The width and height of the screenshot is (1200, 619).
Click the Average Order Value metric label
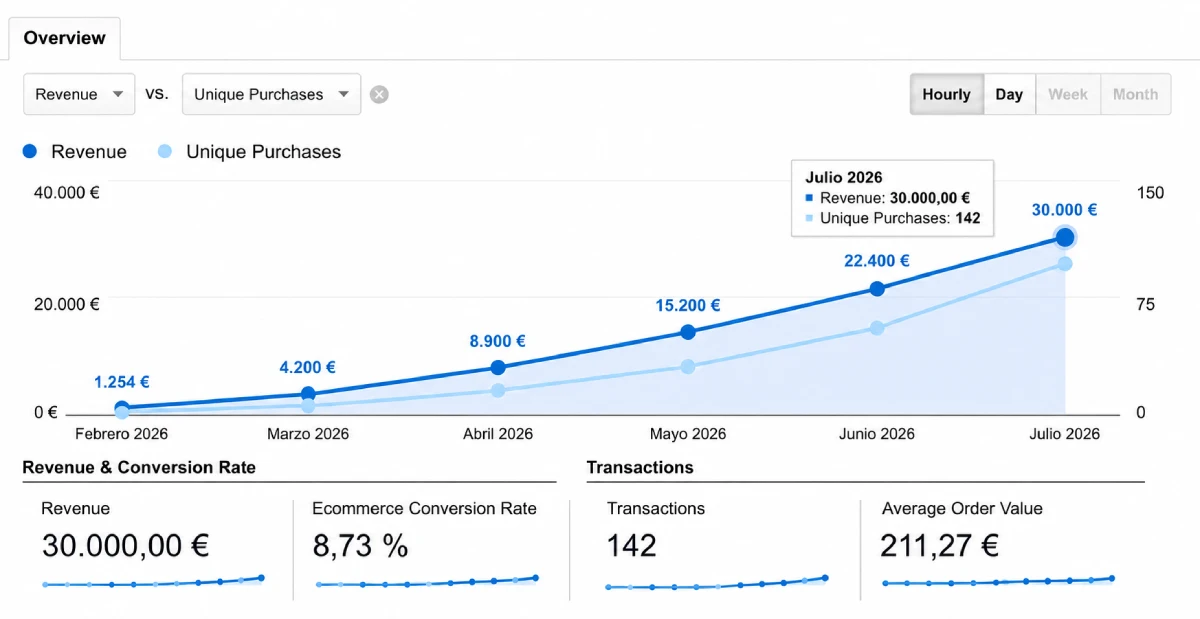point(962,509)
